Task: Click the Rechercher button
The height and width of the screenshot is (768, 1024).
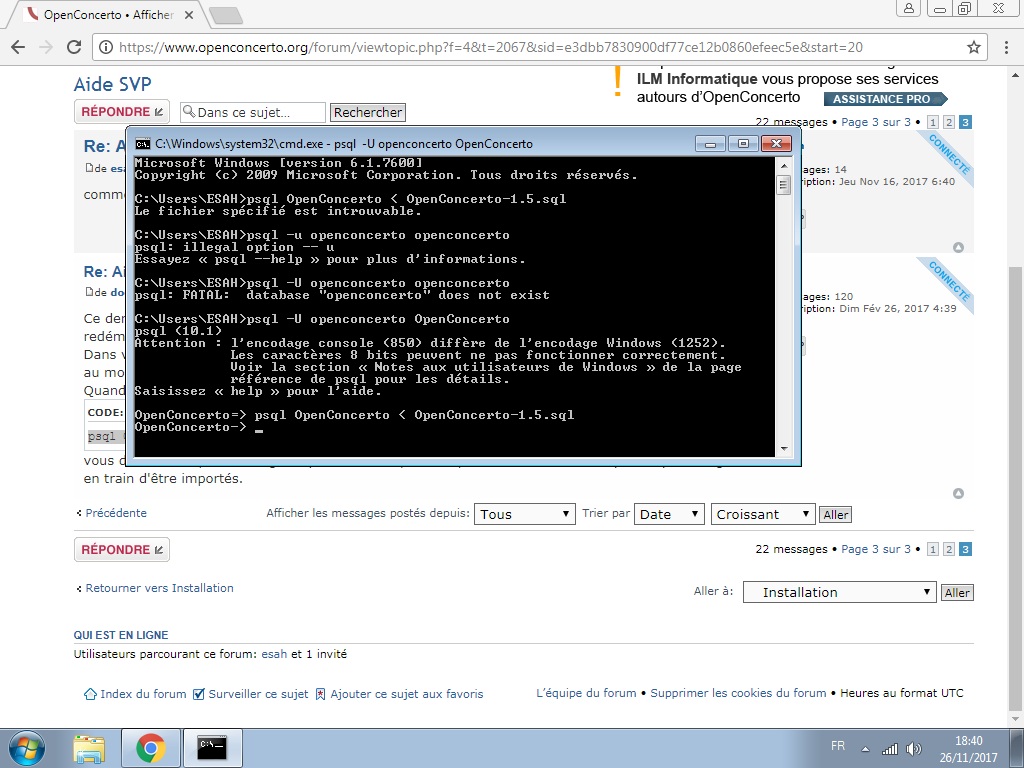Action: point(368,112)
